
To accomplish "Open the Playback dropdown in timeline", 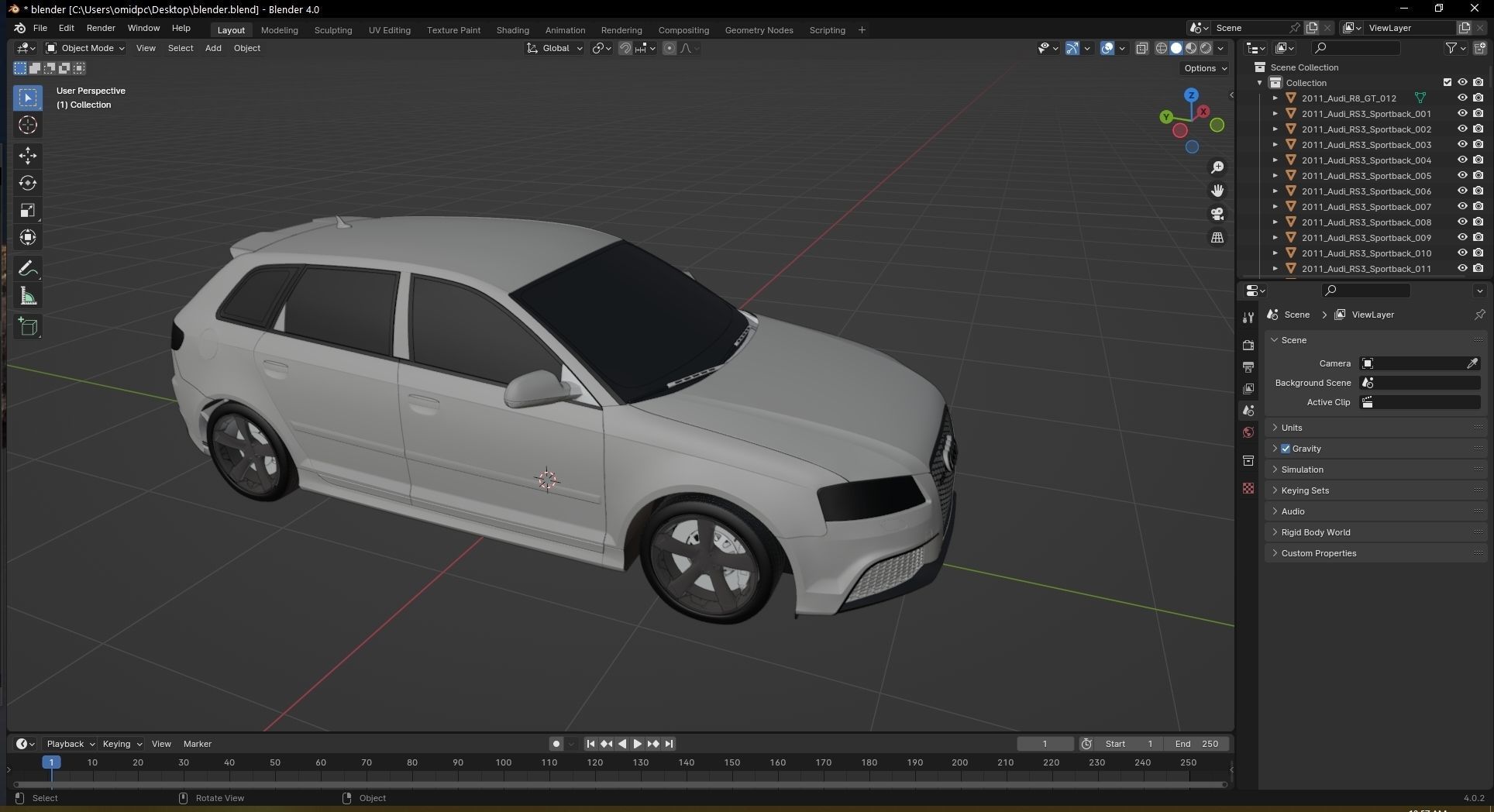I will [70, 744].
